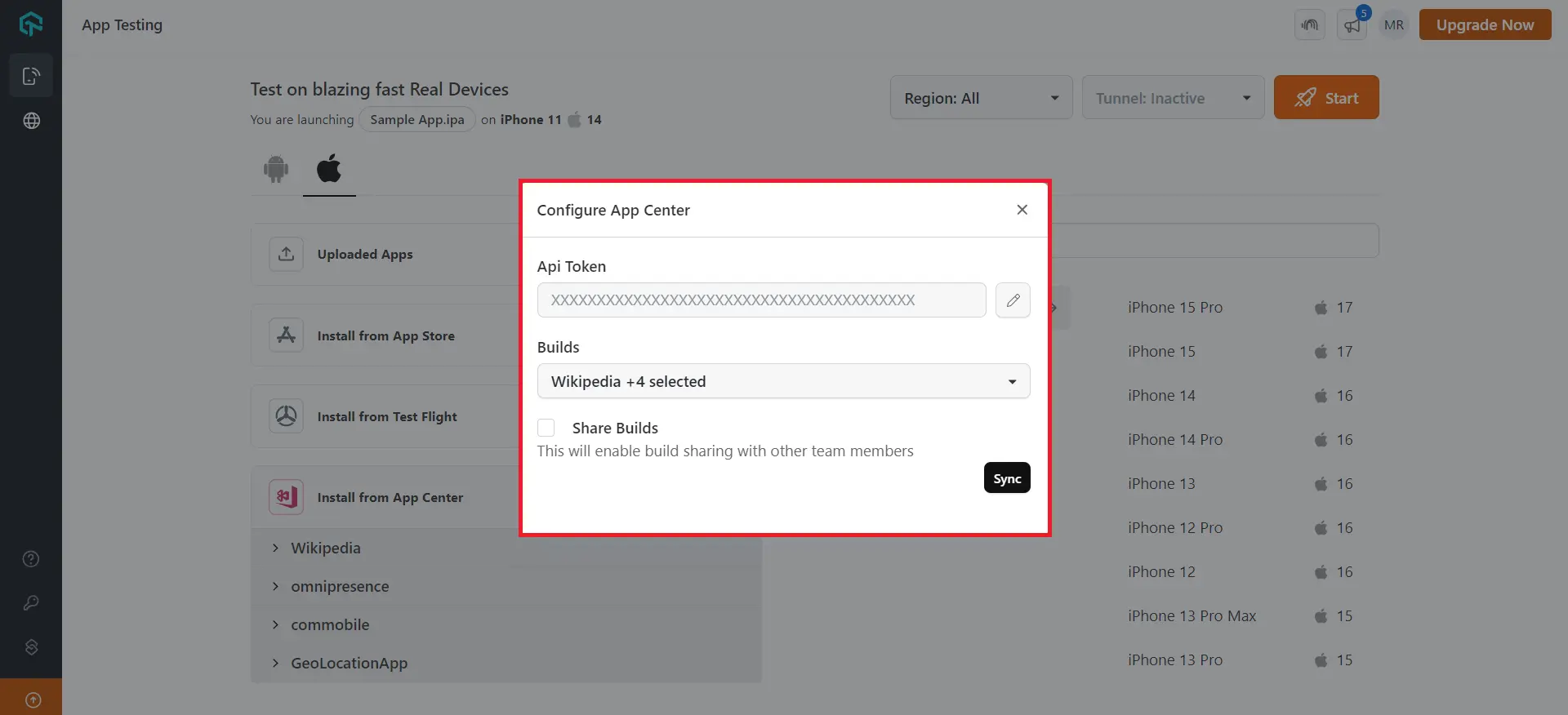Close the Configure App Center dialog
The width and height of the screenshot is (1568, 715).
1022,210
